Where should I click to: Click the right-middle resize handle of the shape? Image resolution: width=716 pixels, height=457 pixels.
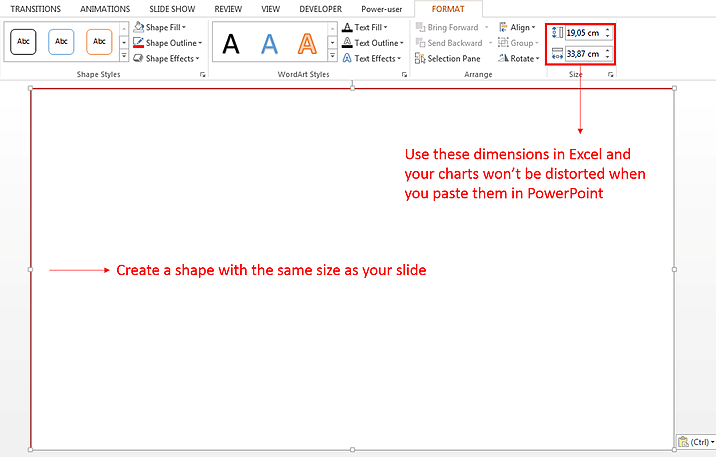tap(674, 269)
